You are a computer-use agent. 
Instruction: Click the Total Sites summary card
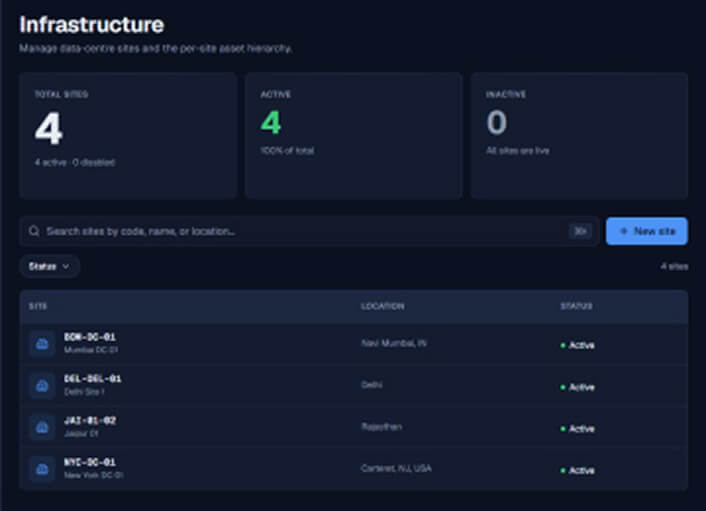coord(128,136)
